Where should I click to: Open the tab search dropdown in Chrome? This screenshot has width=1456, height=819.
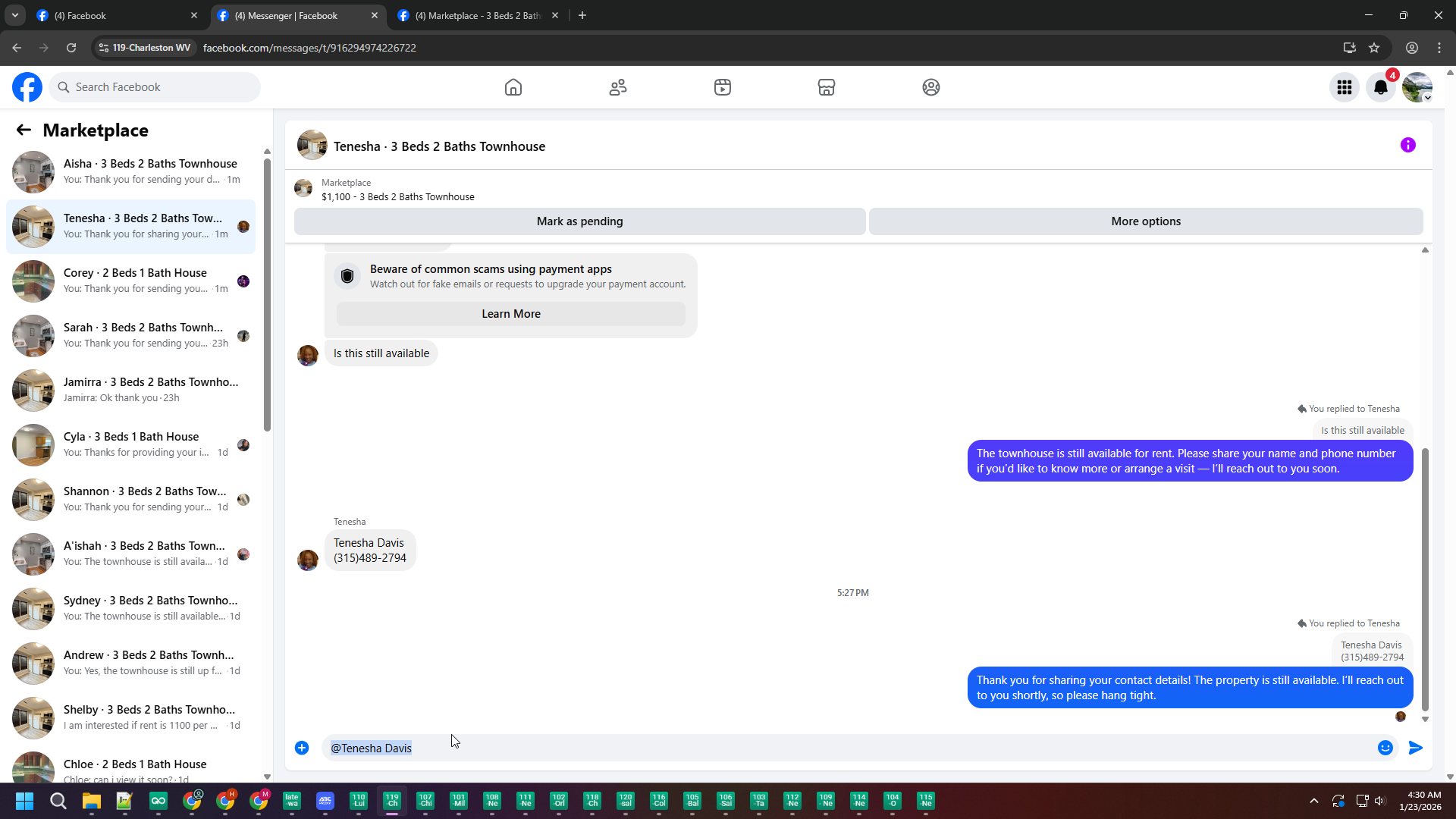[15, 15]
